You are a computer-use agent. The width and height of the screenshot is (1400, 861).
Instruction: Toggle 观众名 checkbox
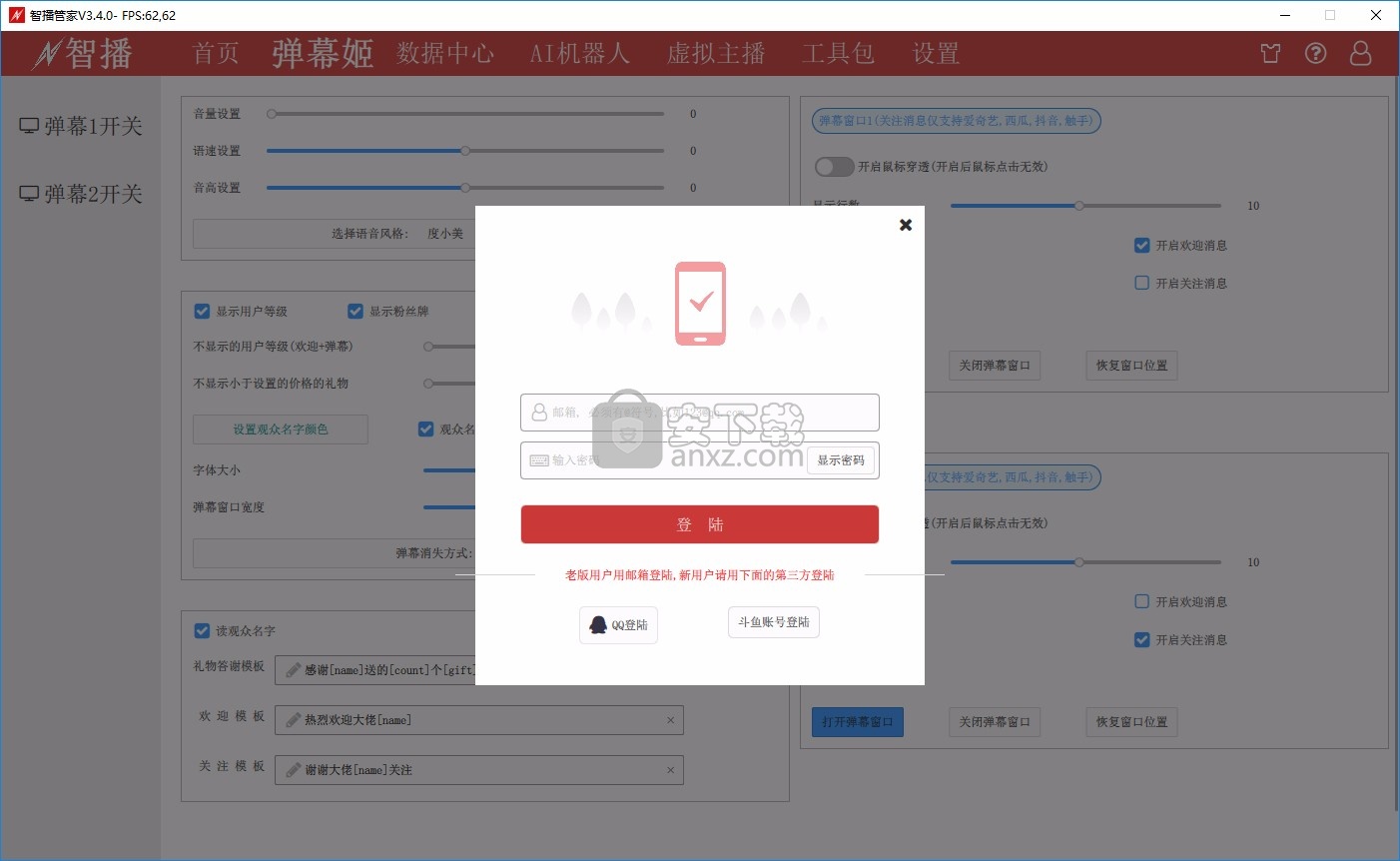[425, 430]
